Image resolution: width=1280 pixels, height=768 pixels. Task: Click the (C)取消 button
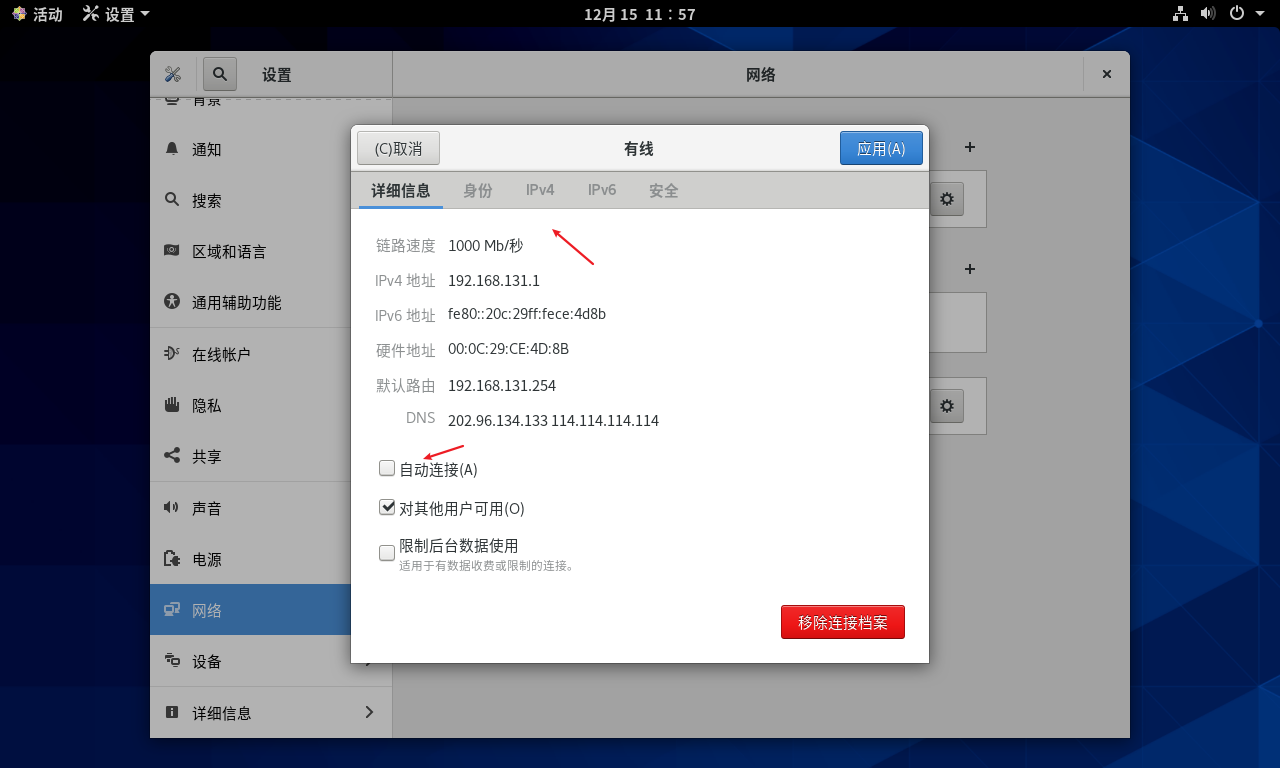398,148
